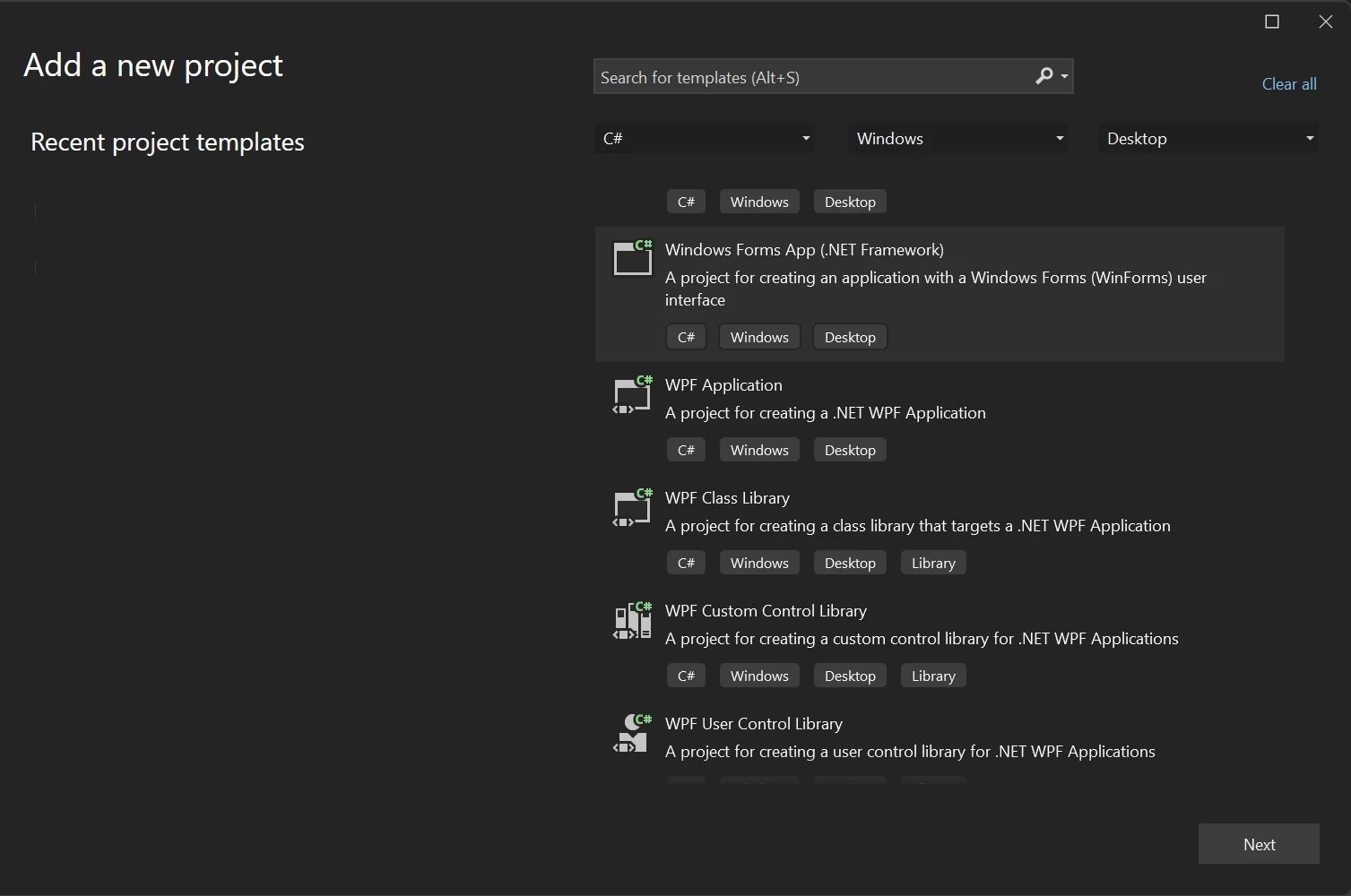Choose WPF Custom Control Library template title
This screenshot has height=896, width=1351.
point(766,611)
